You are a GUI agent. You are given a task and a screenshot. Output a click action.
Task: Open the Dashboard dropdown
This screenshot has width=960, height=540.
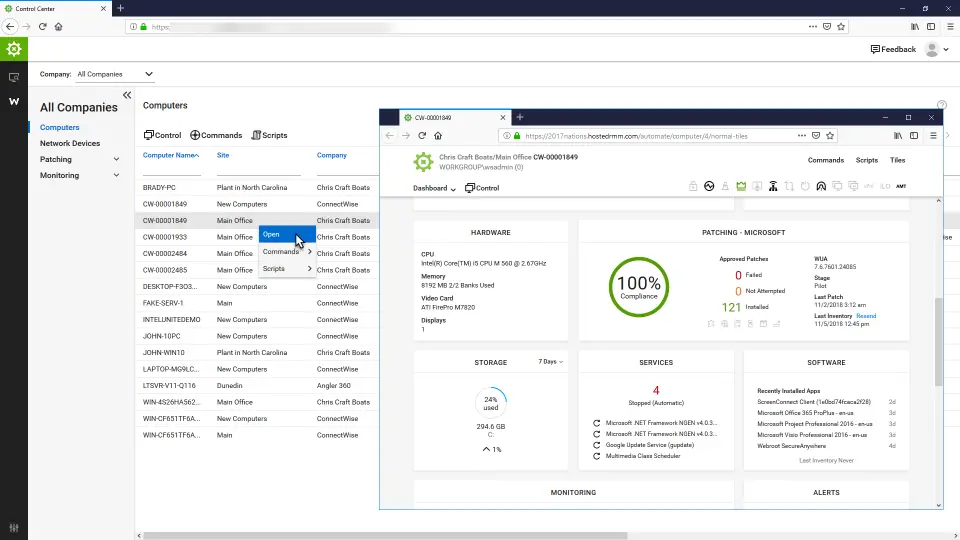(x=434, y=189)
